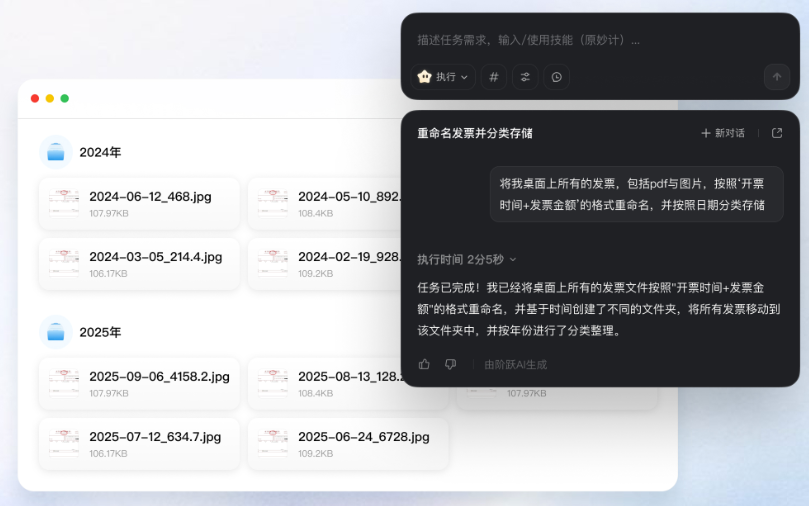The width and height of the screenshot is (809, 506).
Task: Close the file window with red button
Action: [35, 99]
